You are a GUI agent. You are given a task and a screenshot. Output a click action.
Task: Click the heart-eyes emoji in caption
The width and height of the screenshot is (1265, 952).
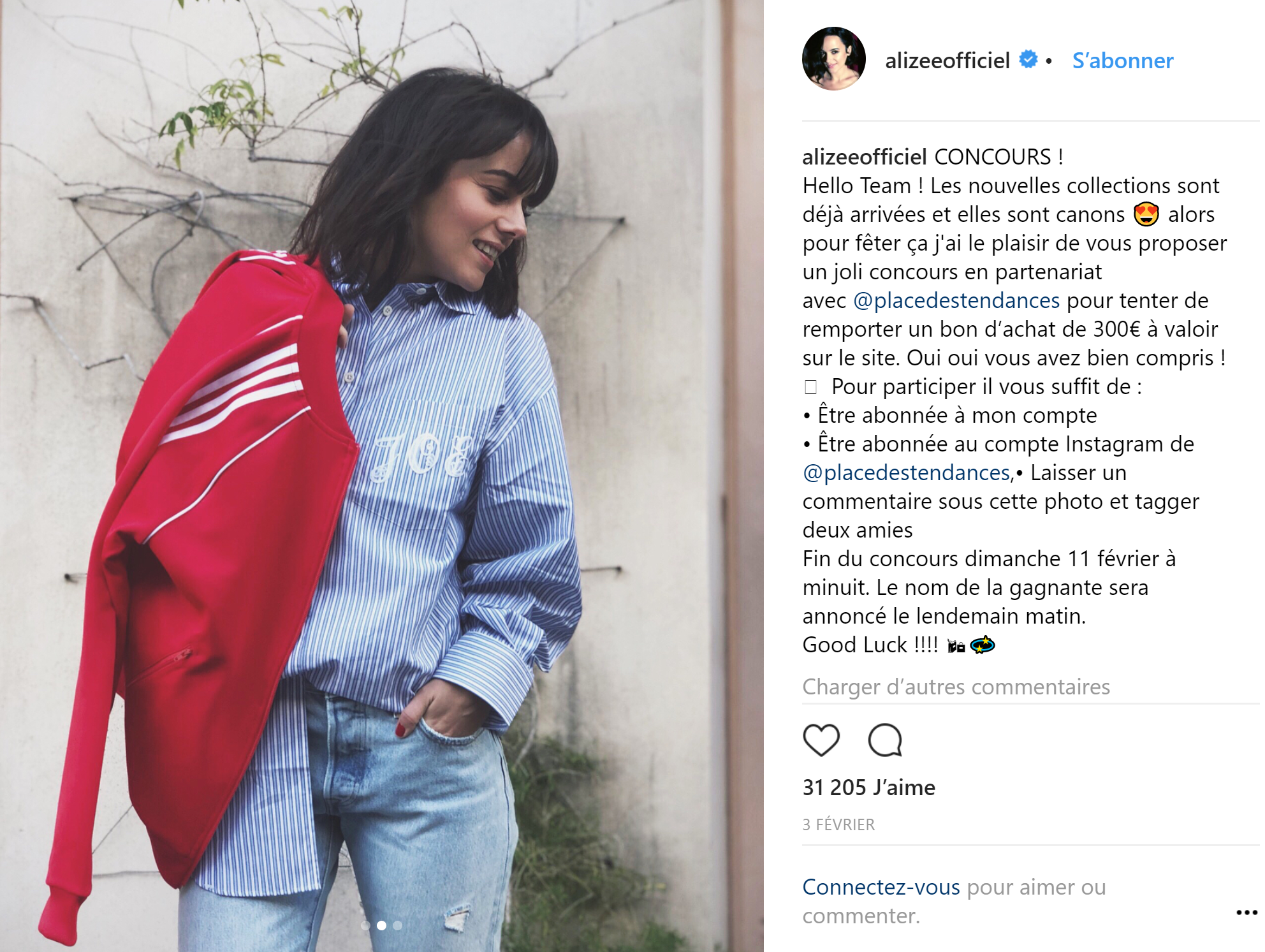click(x=1146, y=214)
